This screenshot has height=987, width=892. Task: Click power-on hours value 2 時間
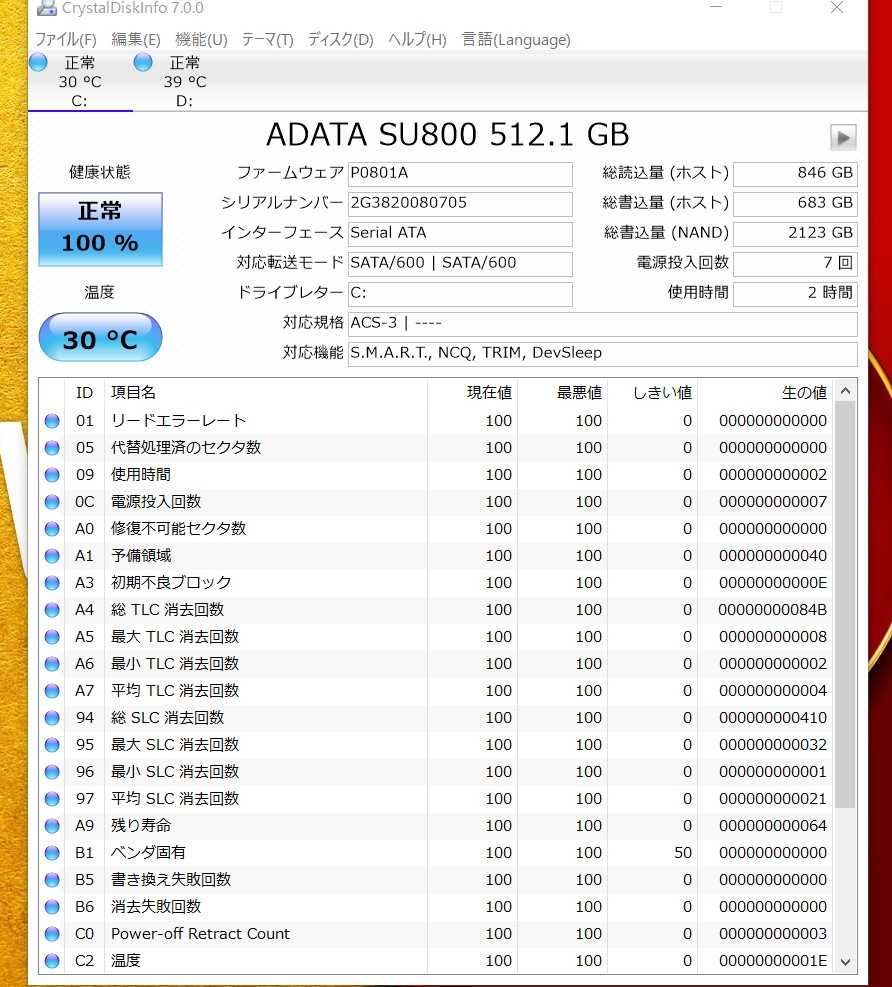(x=795, y=293)
